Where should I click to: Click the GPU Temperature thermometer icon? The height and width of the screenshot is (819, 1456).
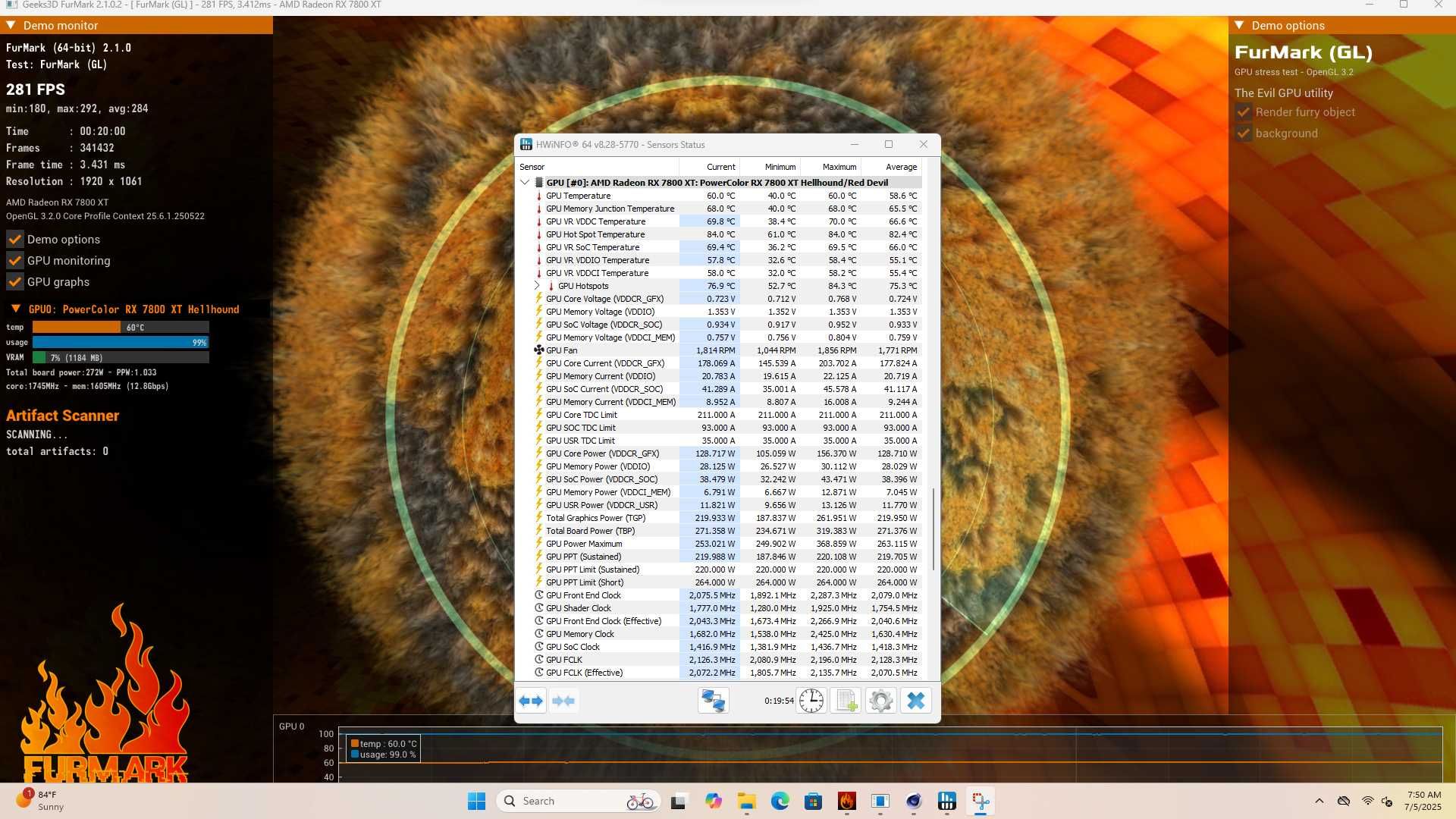coord(538,196)
